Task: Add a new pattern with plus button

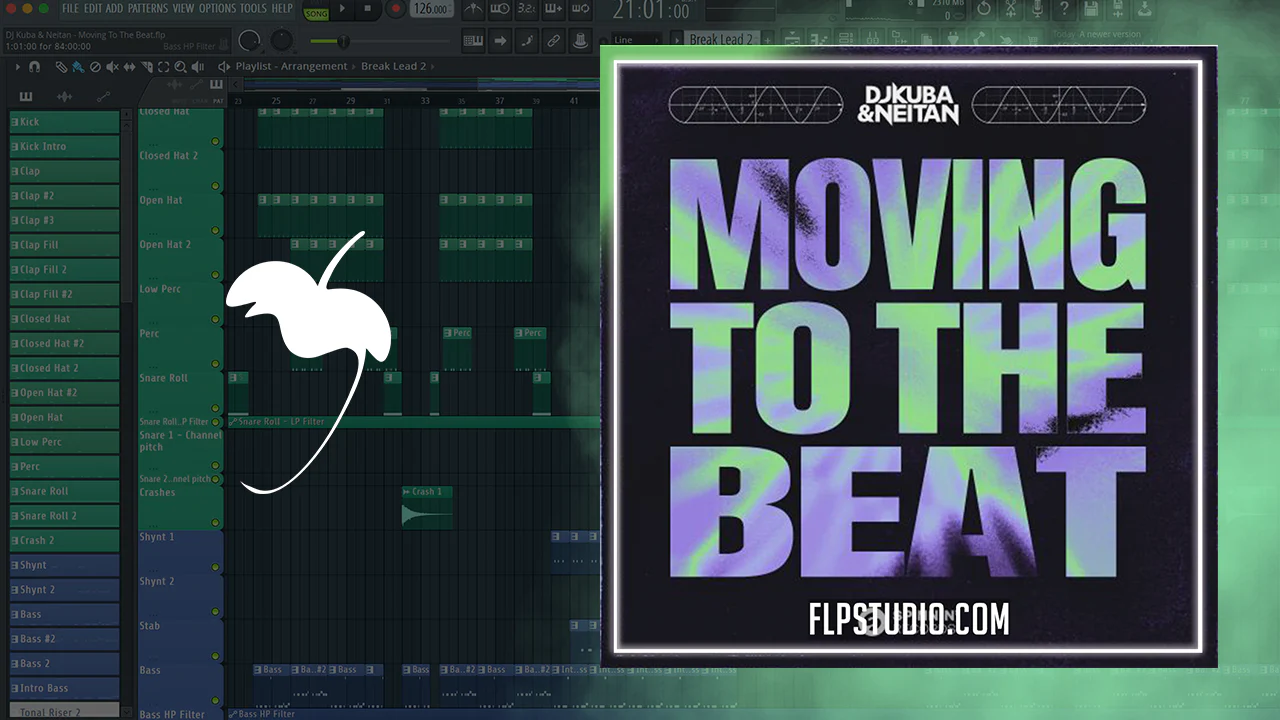Action: 770,40
